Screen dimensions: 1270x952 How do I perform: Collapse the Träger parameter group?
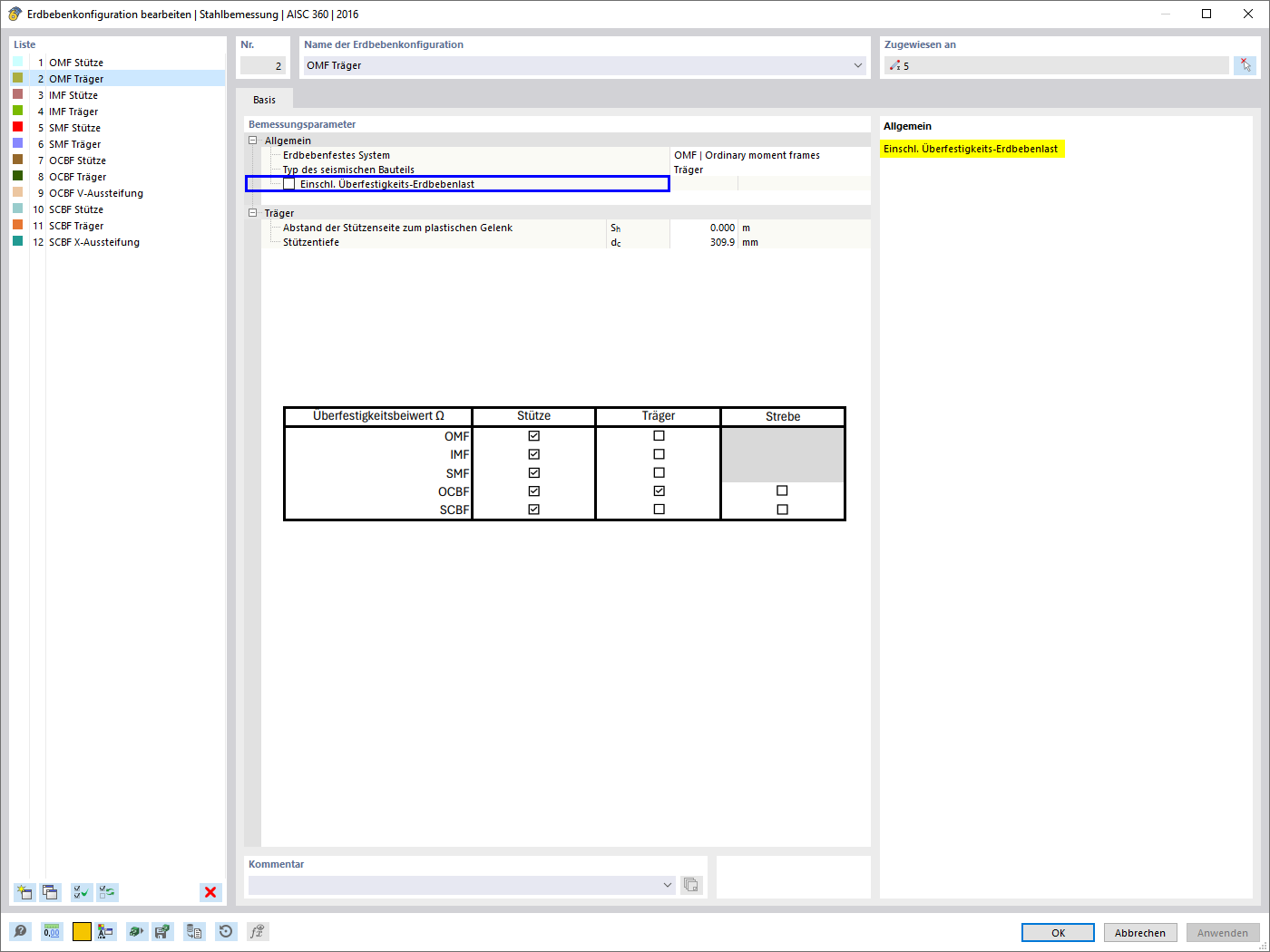click(x=253, y=213)
